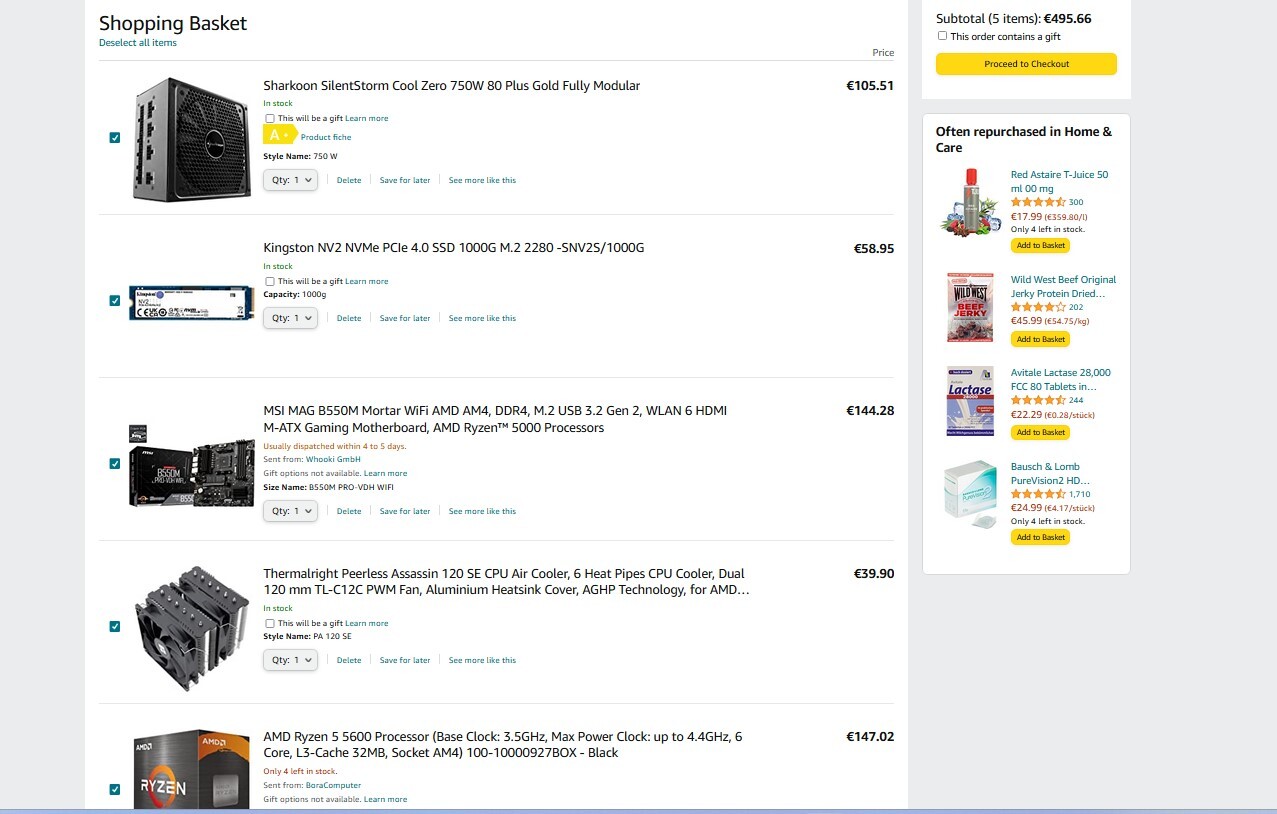
Task: Click the energy class A+ label icon
Action: coord(280,135)
